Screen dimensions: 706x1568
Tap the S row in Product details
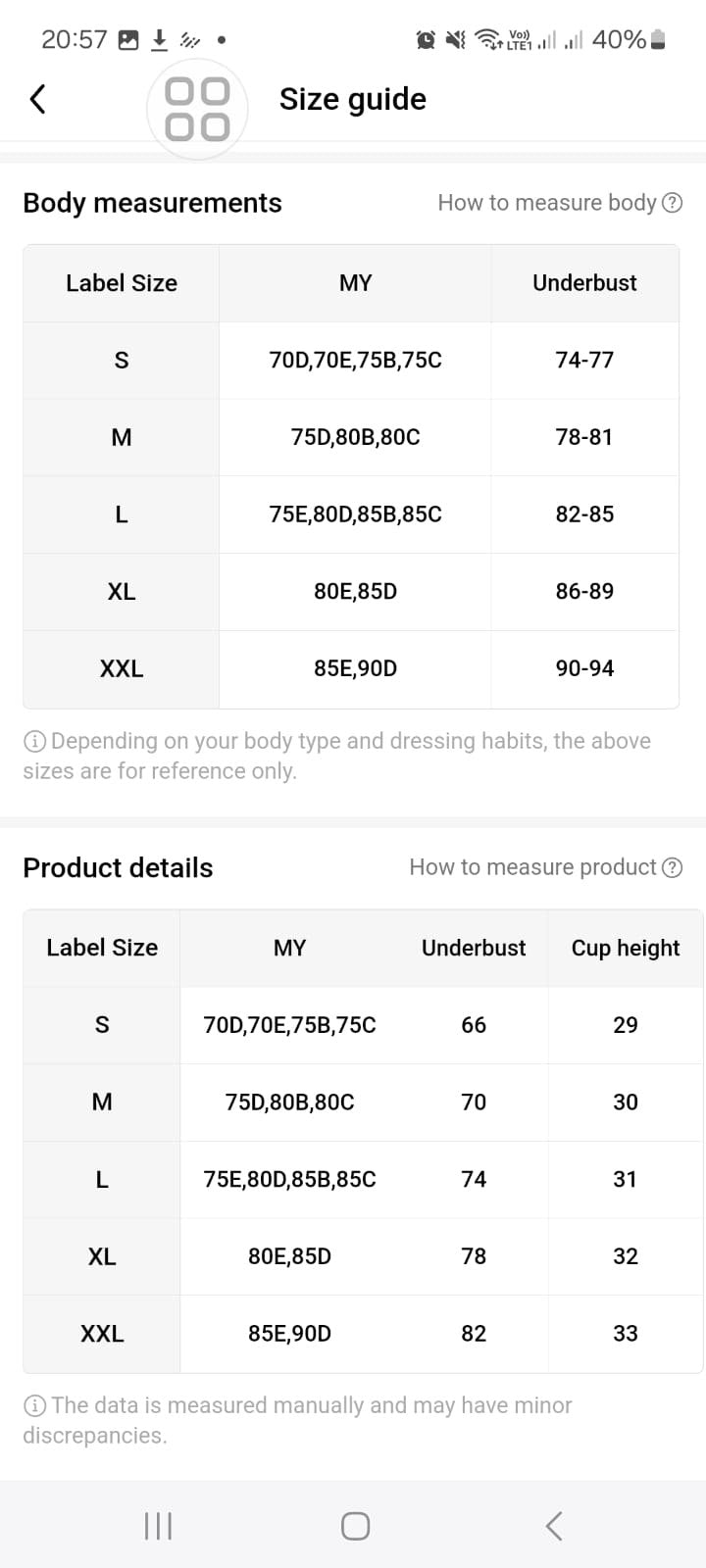363,1025
